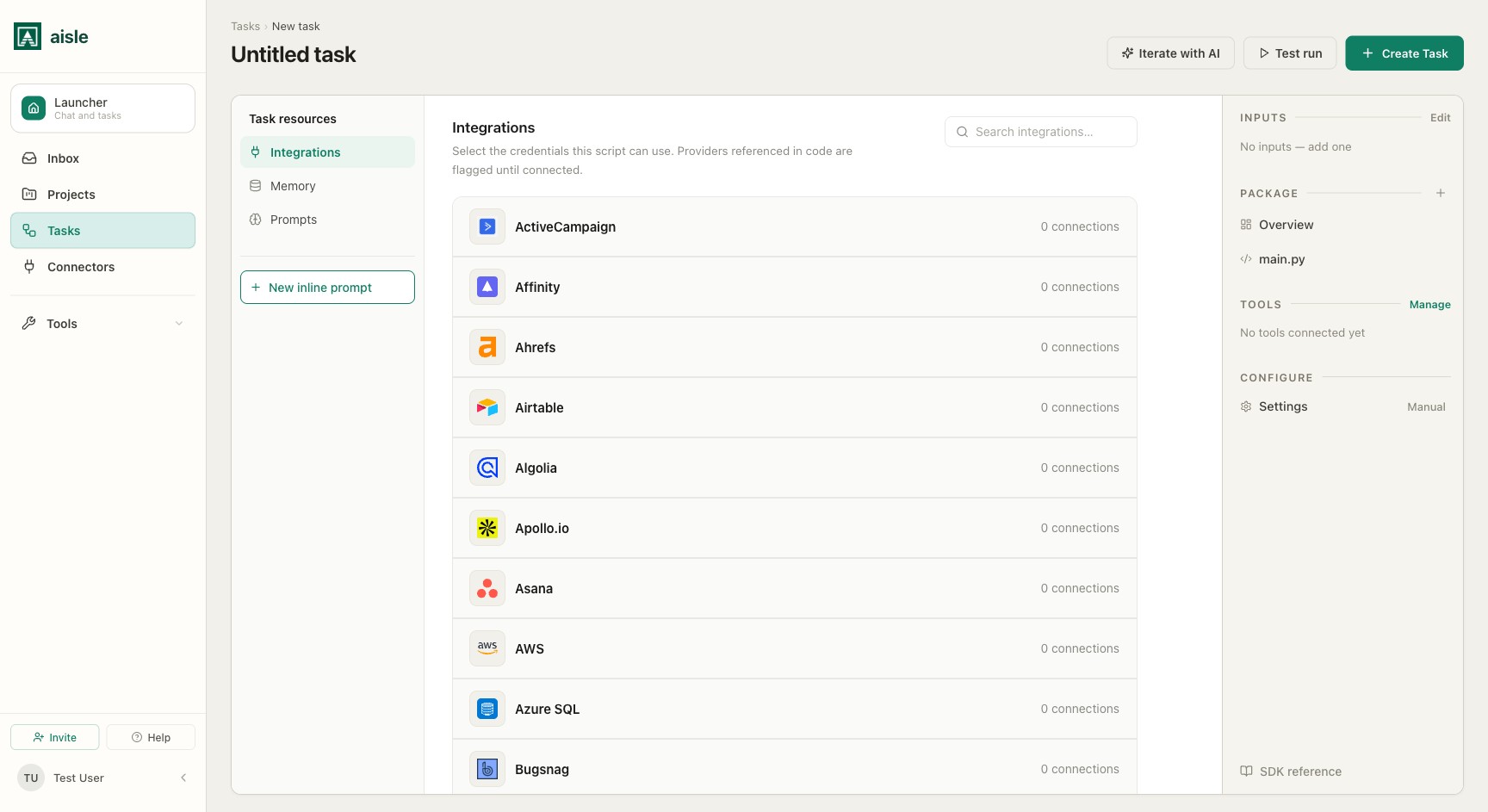Click the Untitled task title
Image resolution: width=1488 pixels, height=812 pixels.
pyautogui.click(x=293, y=54)
